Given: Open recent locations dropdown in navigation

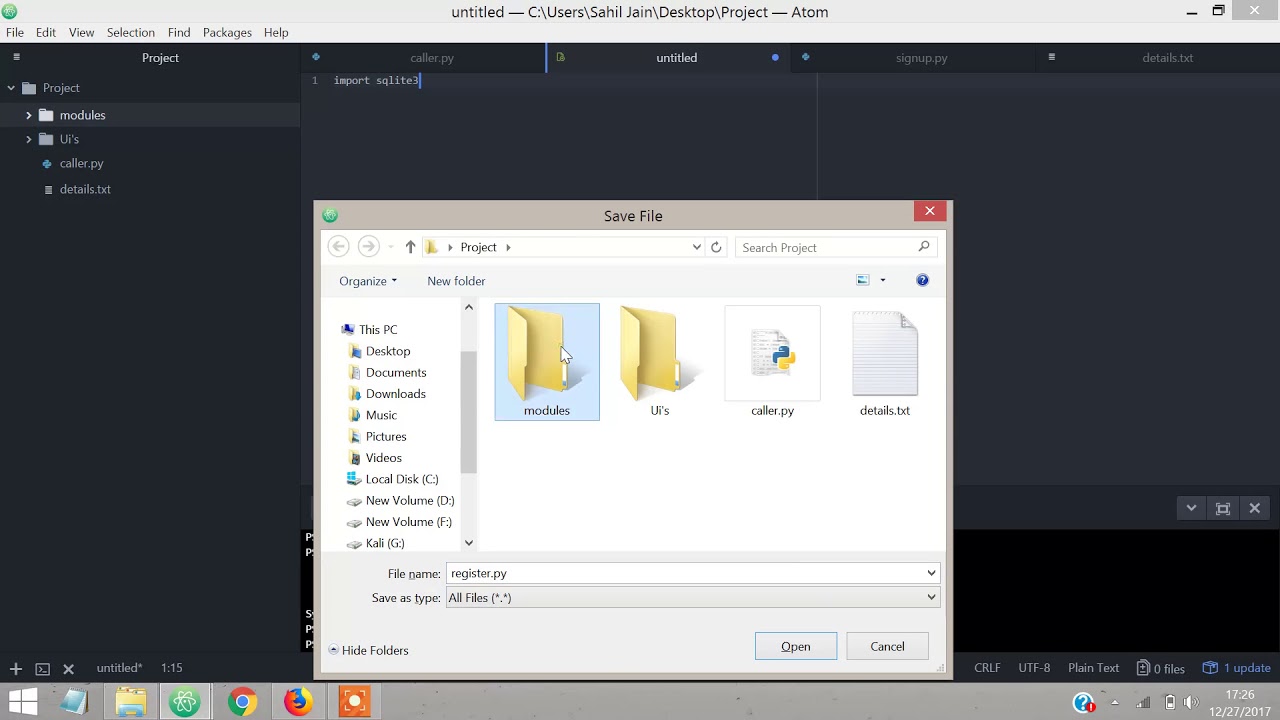Looking at the screenshot, I should pos(390,247).
